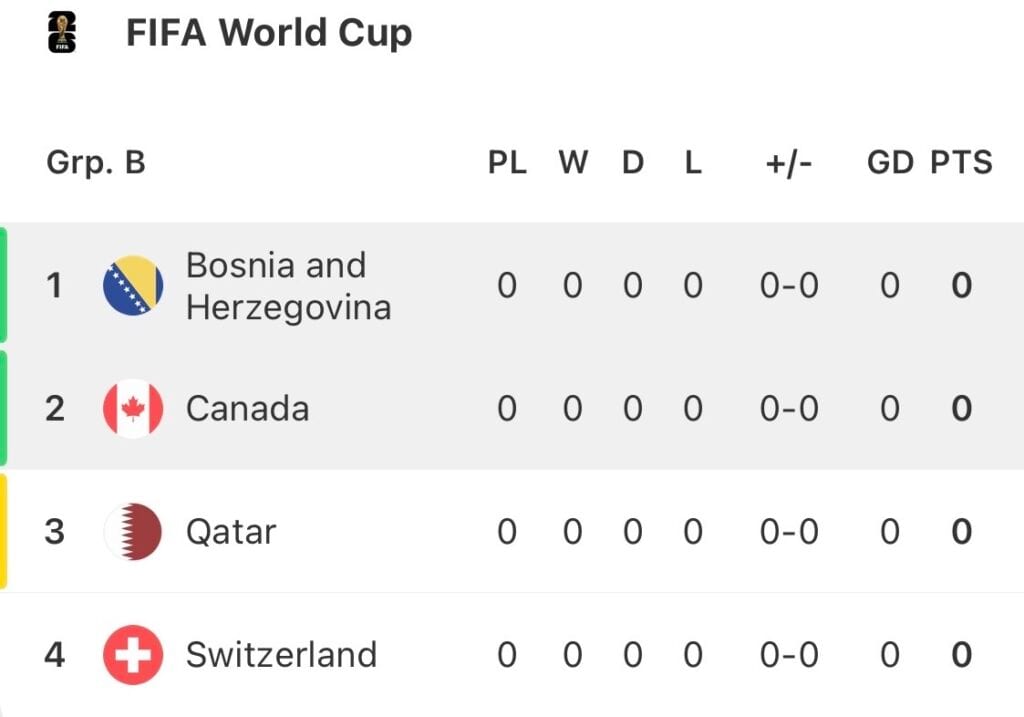Sort by the GD column header
1024x717 pixels.
(890, 162)
